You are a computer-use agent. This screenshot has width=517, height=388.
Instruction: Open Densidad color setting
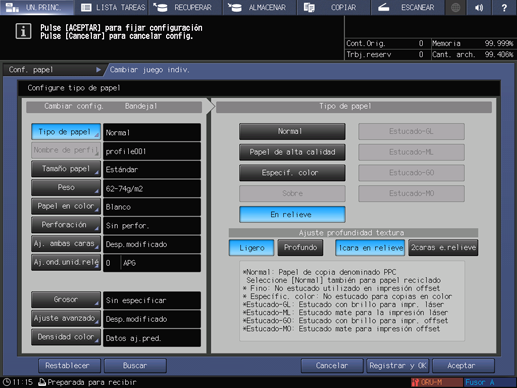point(66,337)
